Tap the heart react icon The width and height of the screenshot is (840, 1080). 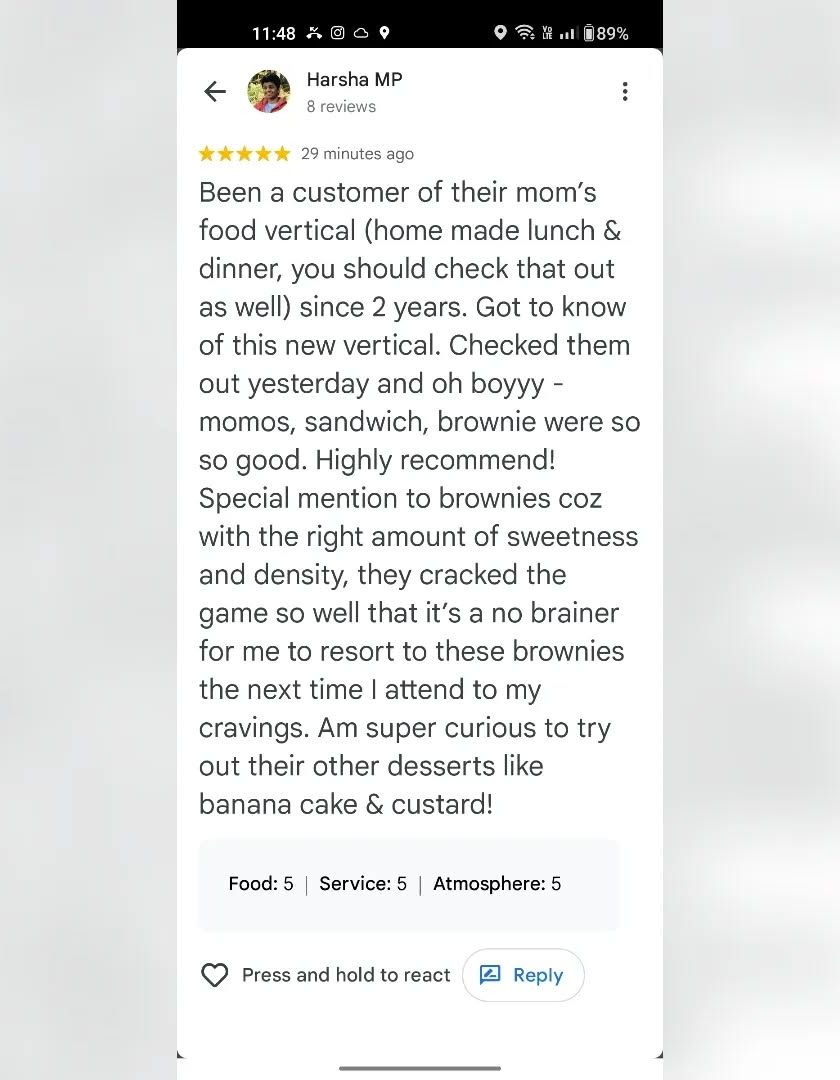point(215,975)
